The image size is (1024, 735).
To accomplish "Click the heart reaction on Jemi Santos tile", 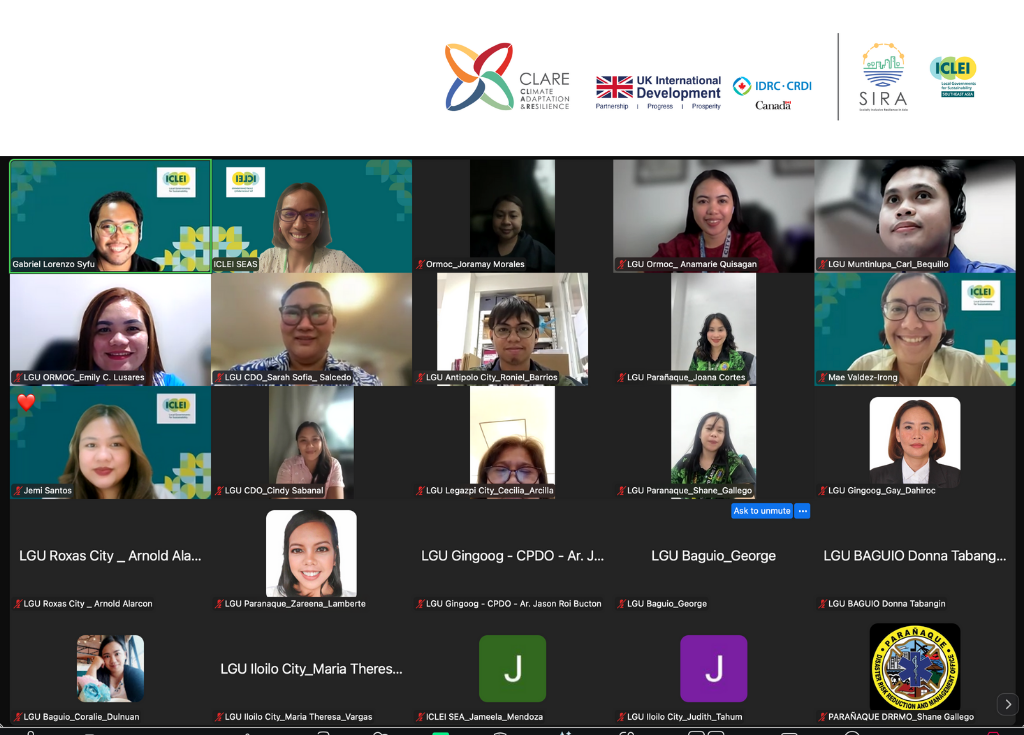I will tap(26, 403).
